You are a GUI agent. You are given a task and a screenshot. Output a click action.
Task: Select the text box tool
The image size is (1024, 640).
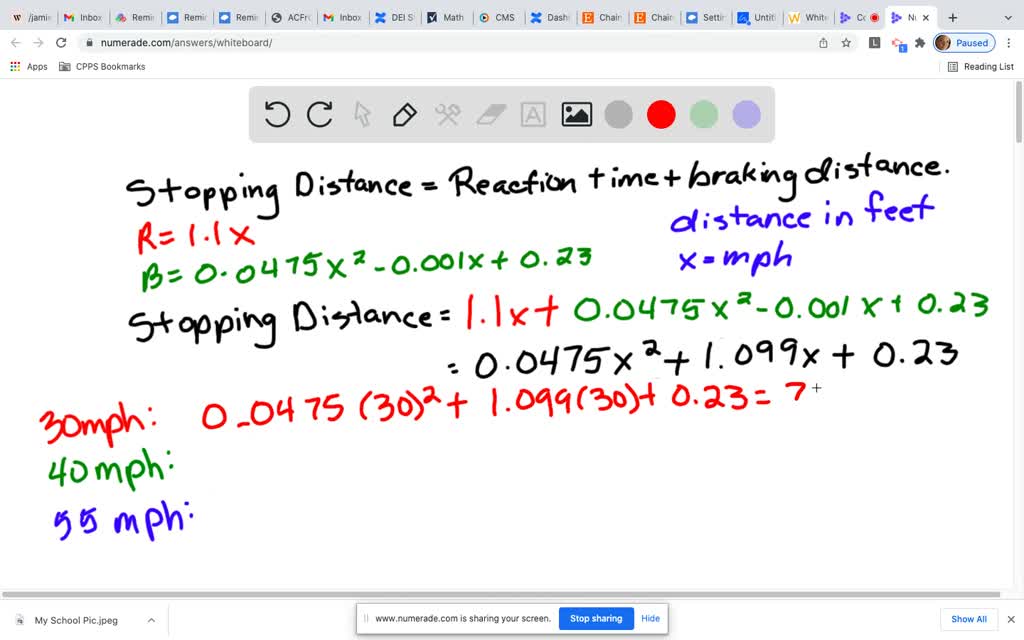533,115
